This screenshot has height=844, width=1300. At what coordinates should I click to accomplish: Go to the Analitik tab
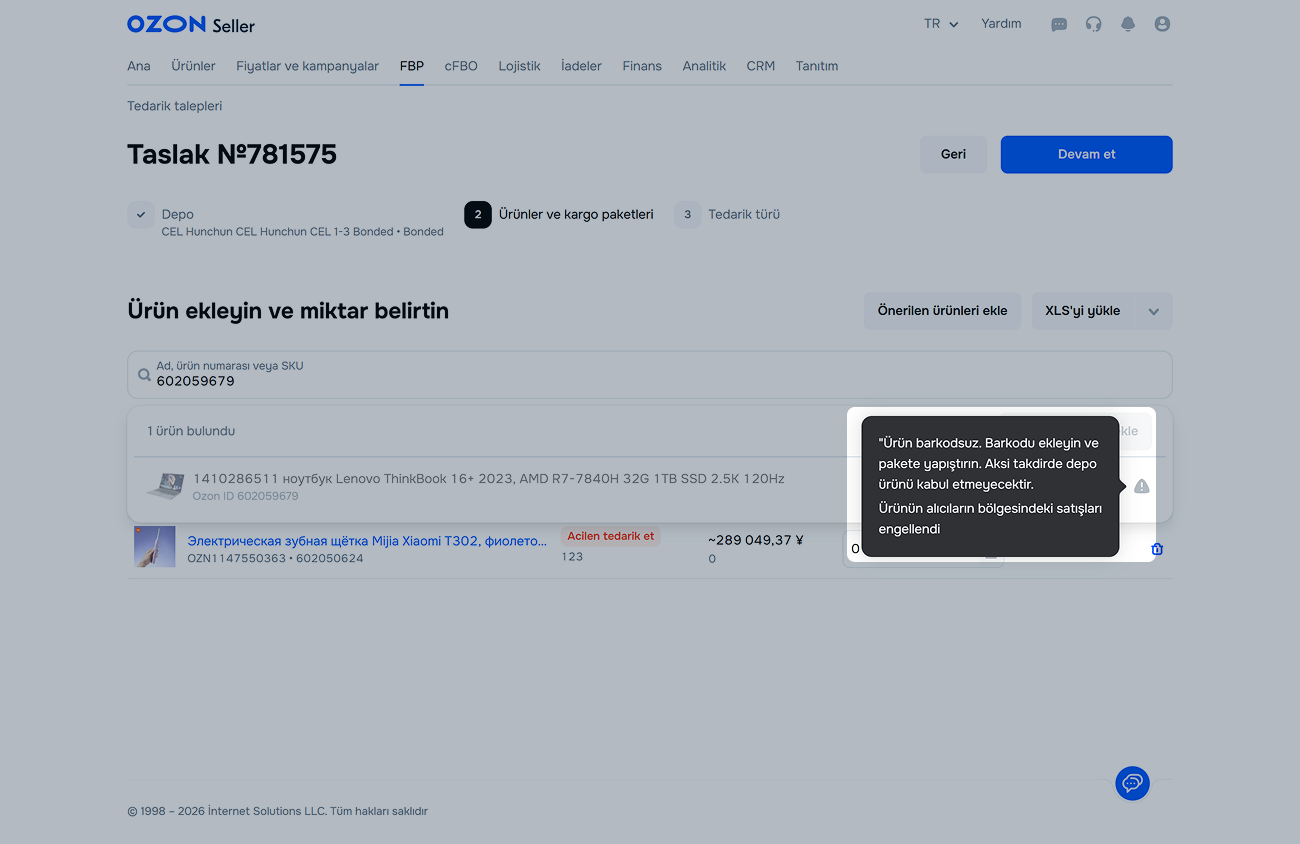(704, 66)
